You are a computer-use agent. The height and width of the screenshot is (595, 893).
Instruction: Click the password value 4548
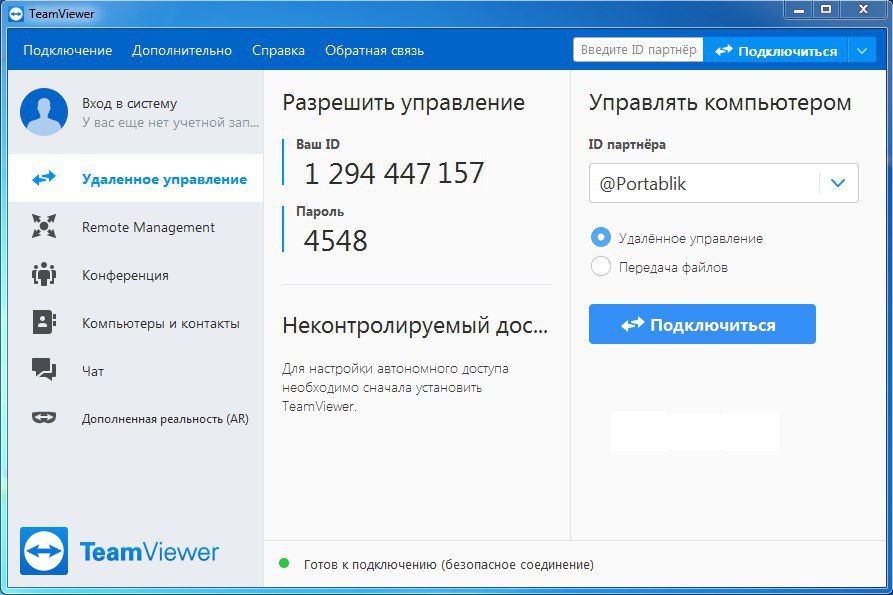pos(335,240)
